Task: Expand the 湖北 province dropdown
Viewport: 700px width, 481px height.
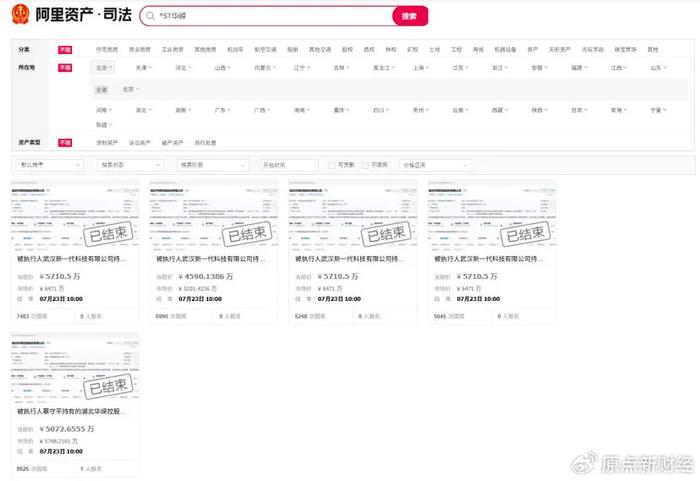Action: tap(143, 110)
